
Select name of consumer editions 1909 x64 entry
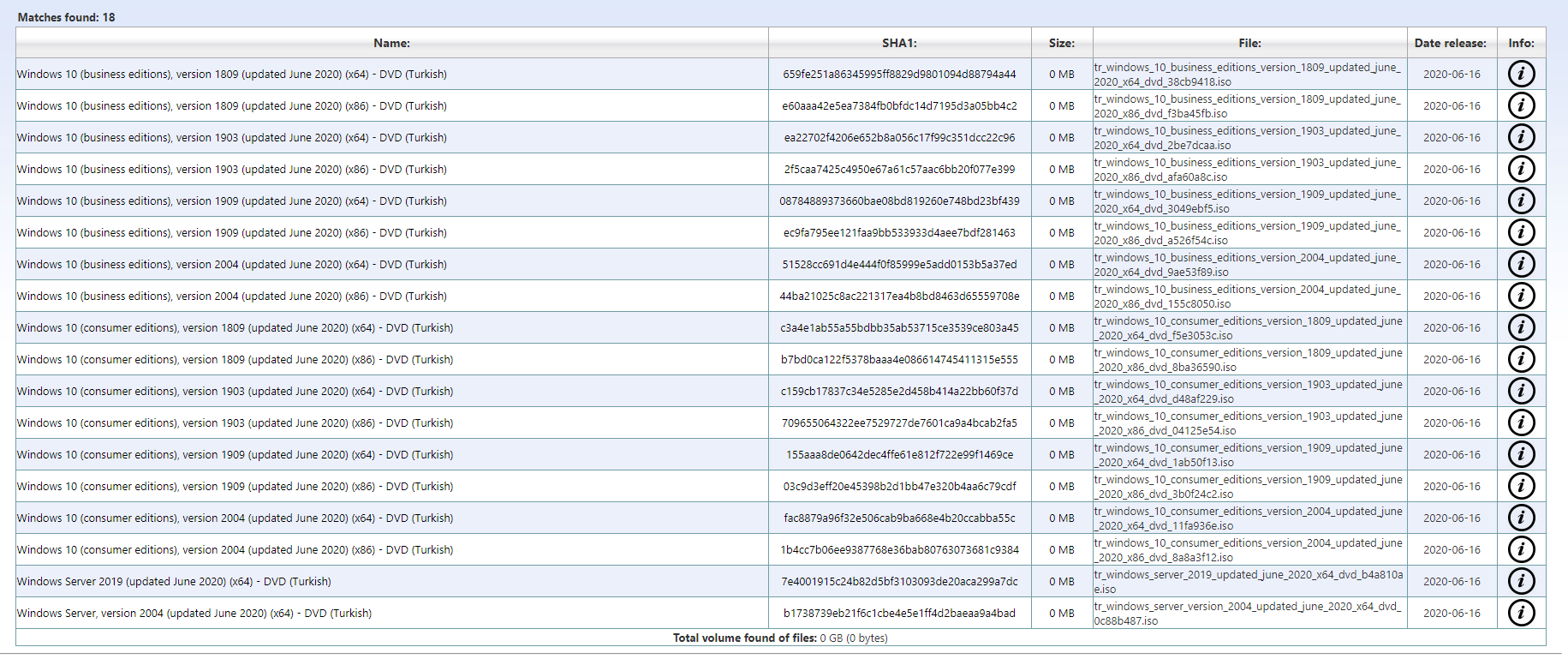[x=235, y=455]
